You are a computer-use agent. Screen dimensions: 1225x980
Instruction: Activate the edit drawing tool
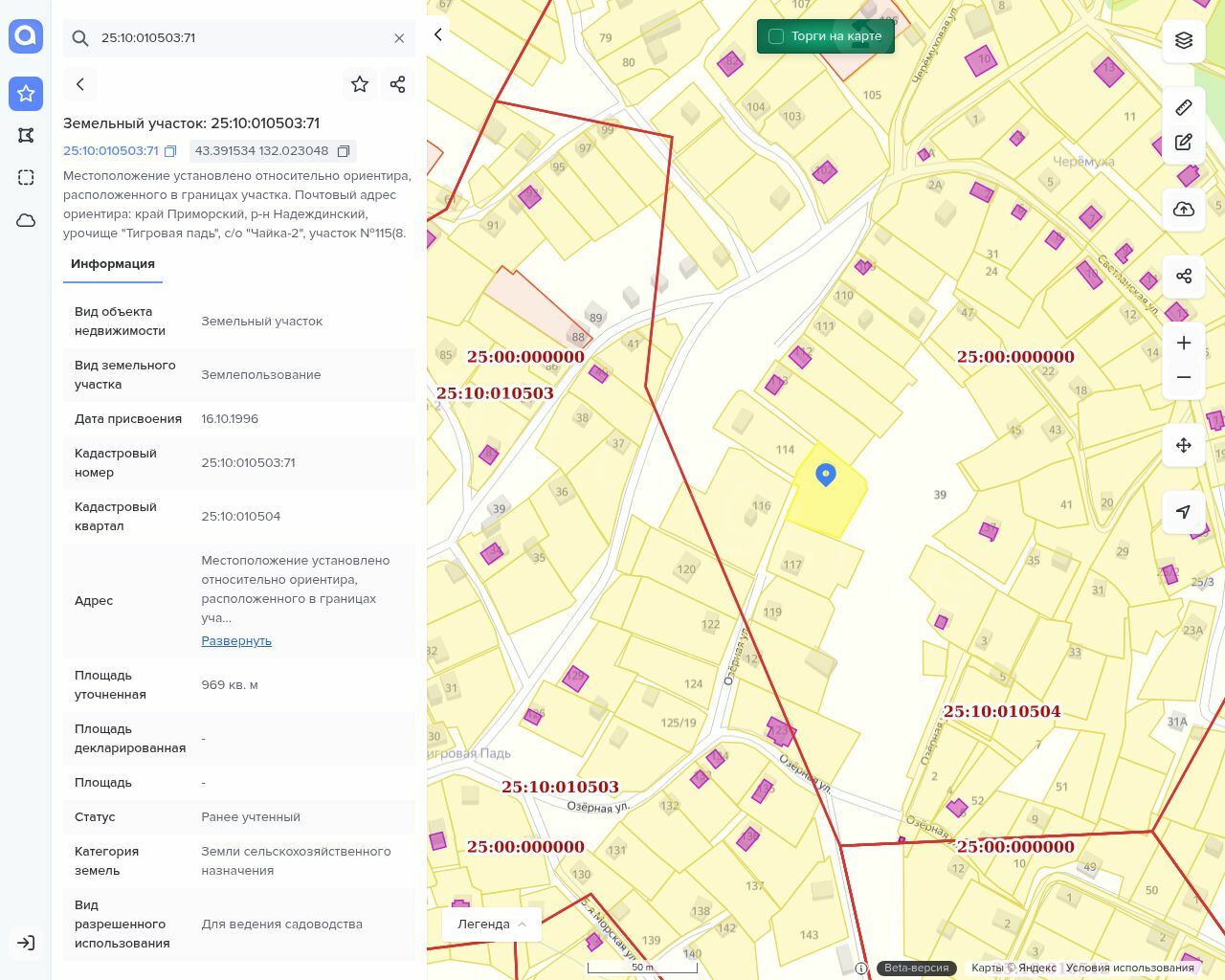click(1184, 143)
